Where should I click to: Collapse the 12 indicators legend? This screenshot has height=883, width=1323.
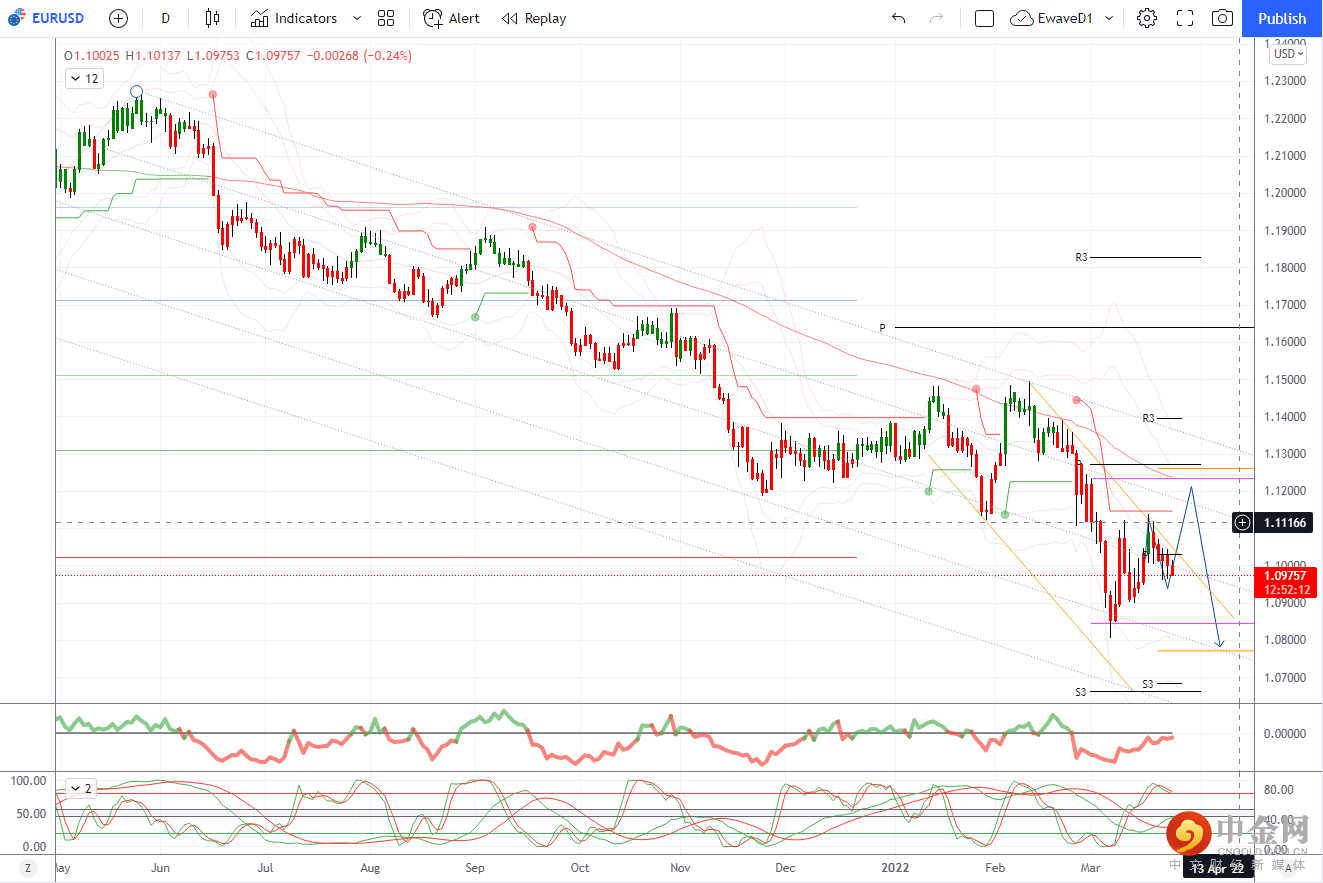(84, 78)
